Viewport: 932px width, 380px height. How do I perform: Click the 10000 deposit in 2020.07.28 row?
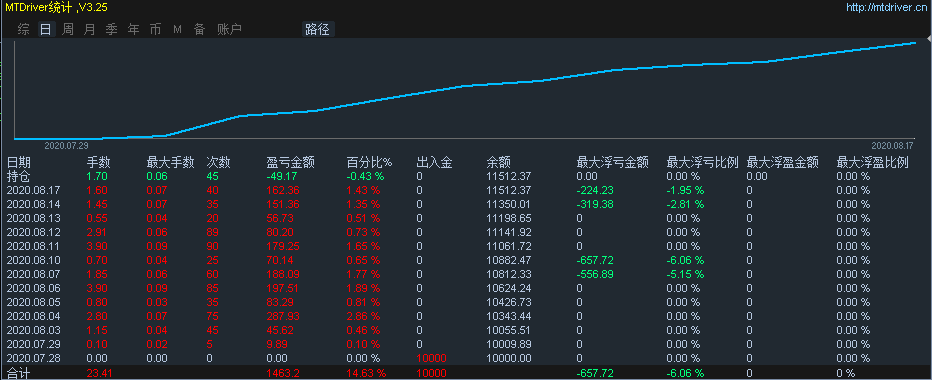point(432,358)
